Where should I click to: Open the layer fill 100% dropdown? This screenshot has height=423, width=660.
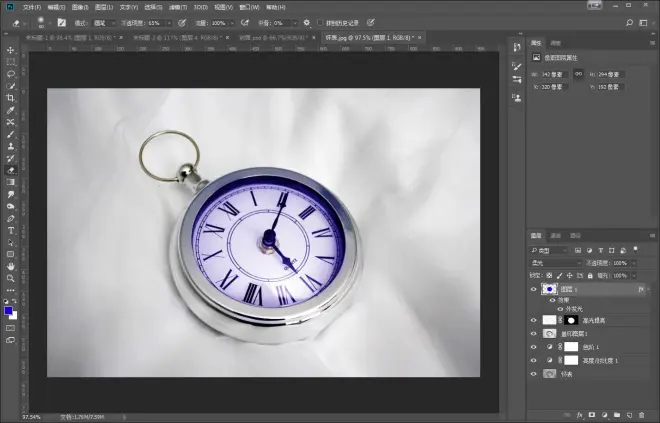(633, 276)
